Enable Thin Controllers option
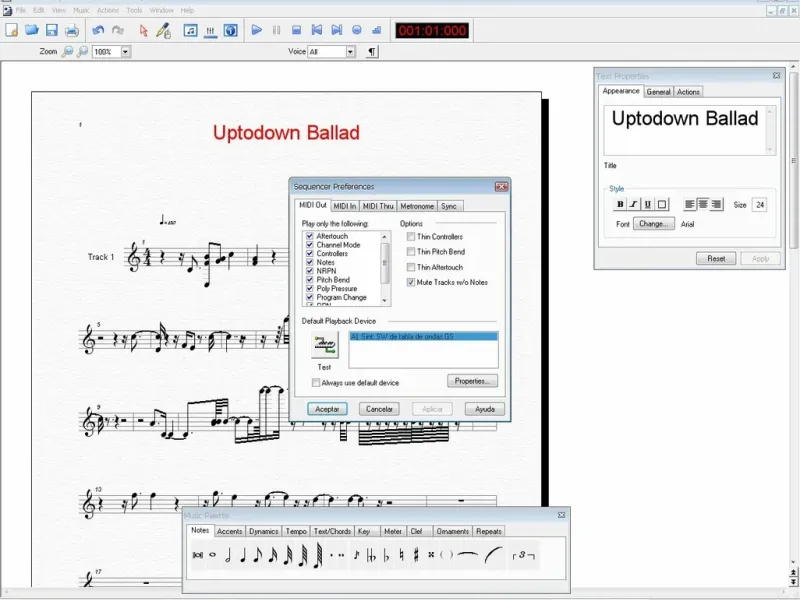The height and width of the screenshot is (600, 800). tap(411, 237)
